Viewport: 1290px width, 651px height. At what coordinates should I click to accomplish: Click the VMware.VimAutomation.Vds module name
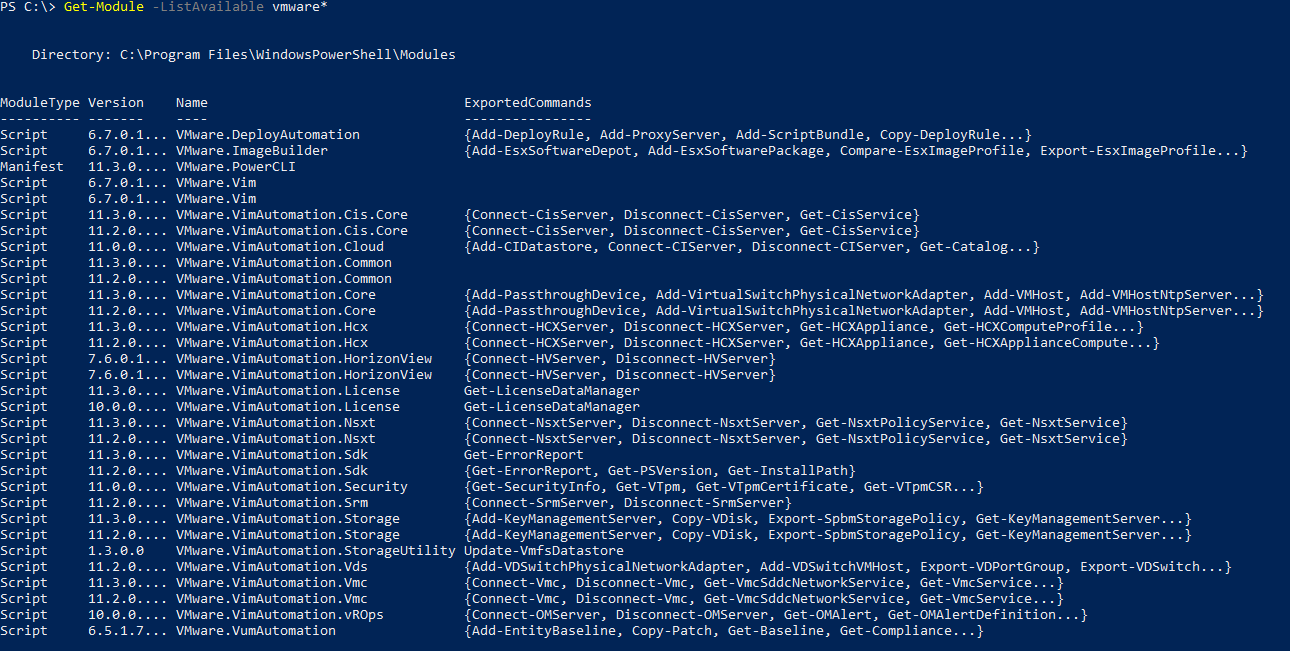[271, 567]
